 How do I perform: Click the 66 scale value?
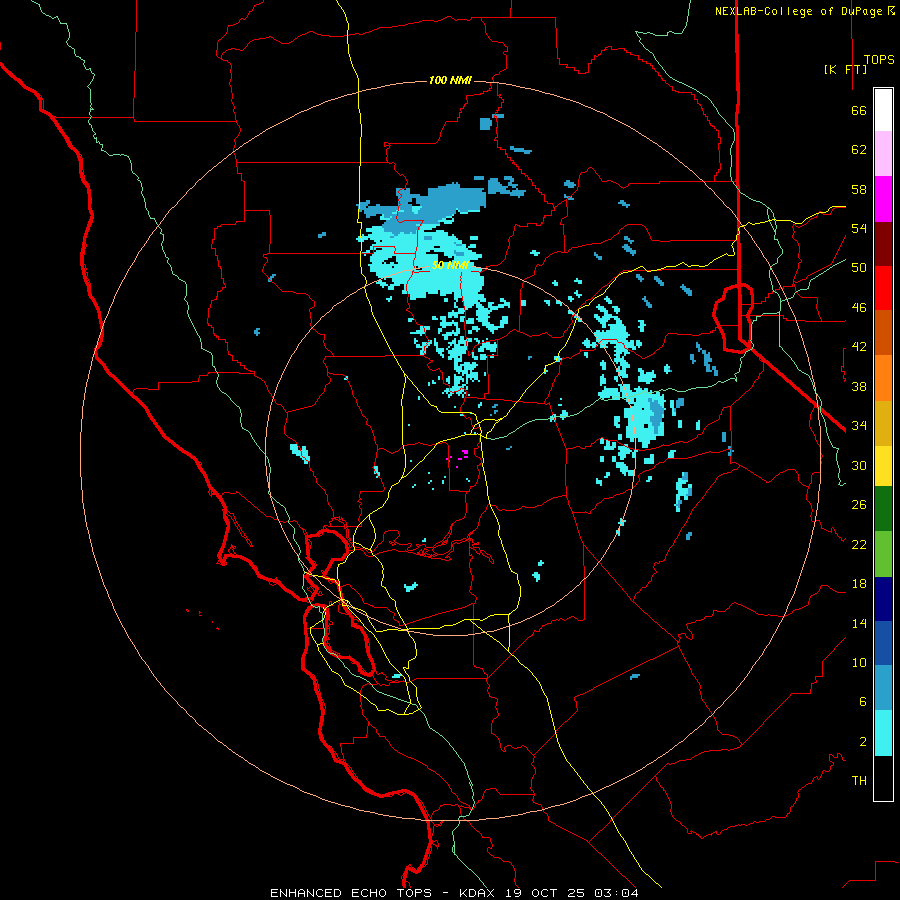tap(859, 111)
